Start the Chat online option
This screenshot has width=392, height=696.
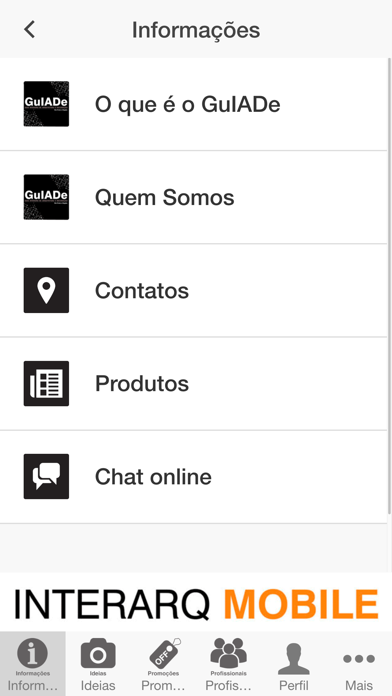pos(194,477)
